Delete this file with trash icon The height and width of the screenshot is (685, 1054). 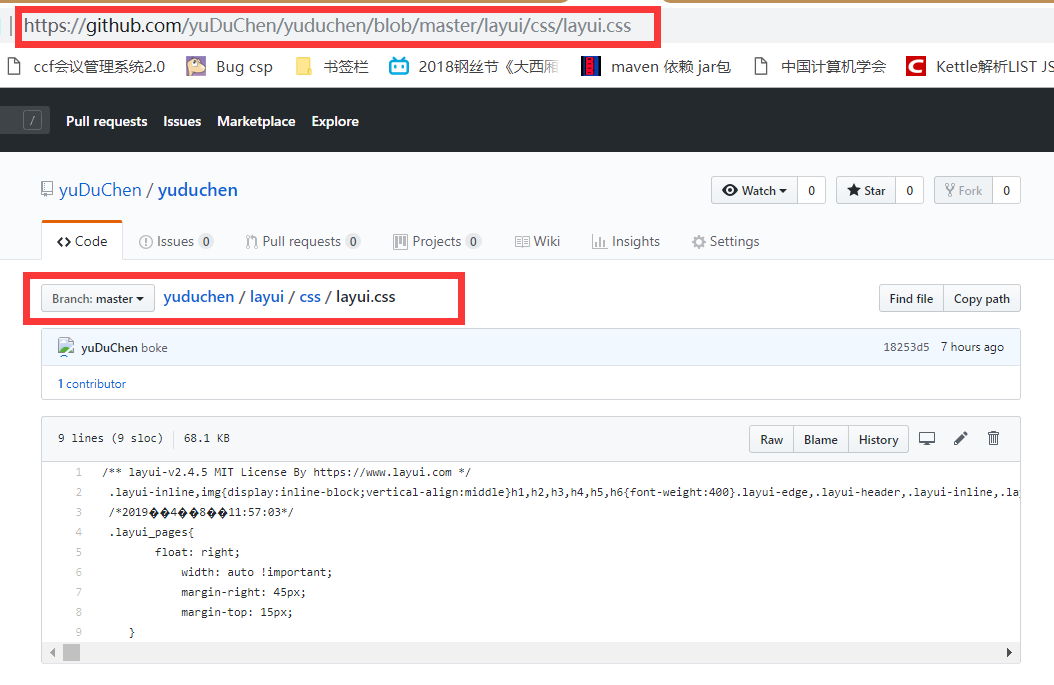[994, 438]
